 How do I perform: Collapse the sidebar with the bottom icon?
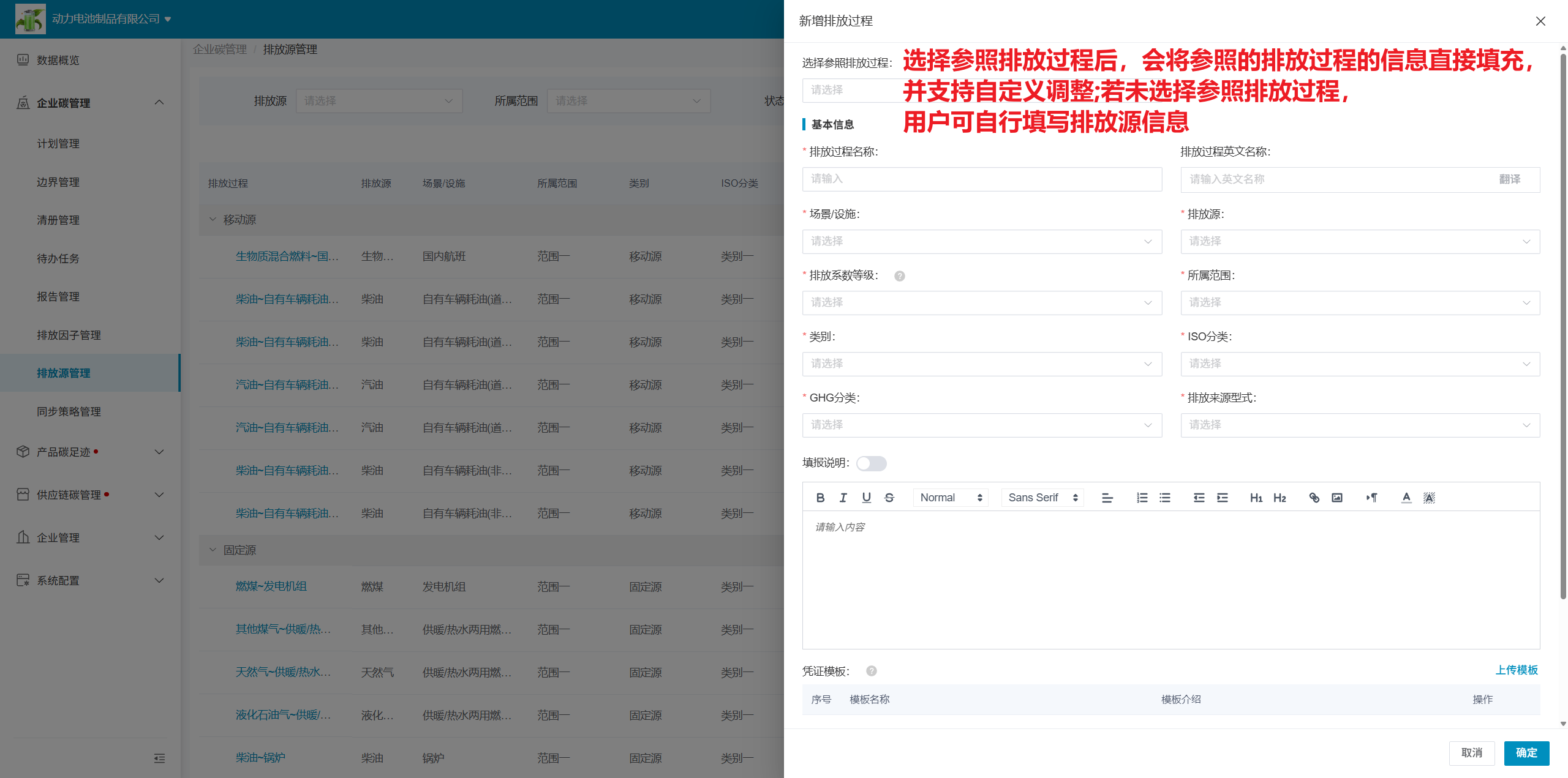tap(159, 758)
